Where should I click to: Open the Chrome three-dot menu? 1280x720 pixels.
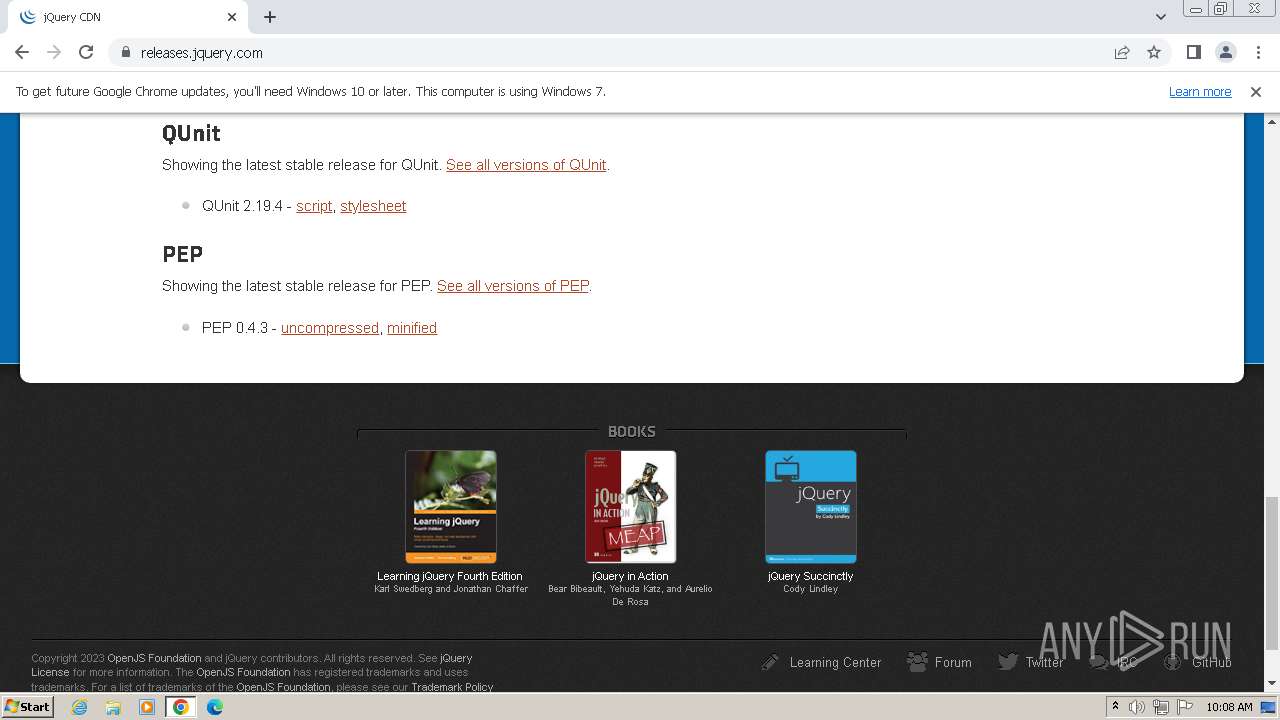coord(1258,52)
